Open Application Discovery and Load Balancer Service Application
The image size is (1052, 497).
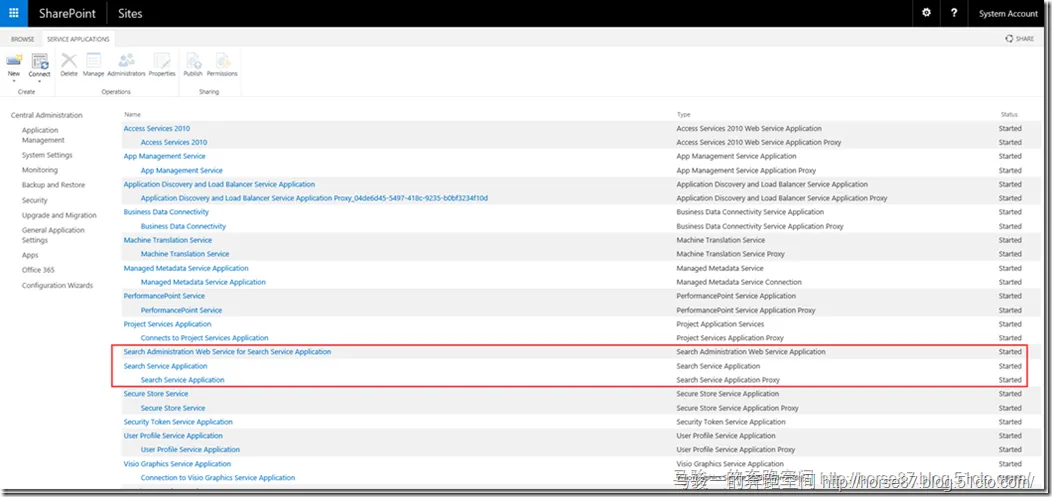[x=219, y=184]
